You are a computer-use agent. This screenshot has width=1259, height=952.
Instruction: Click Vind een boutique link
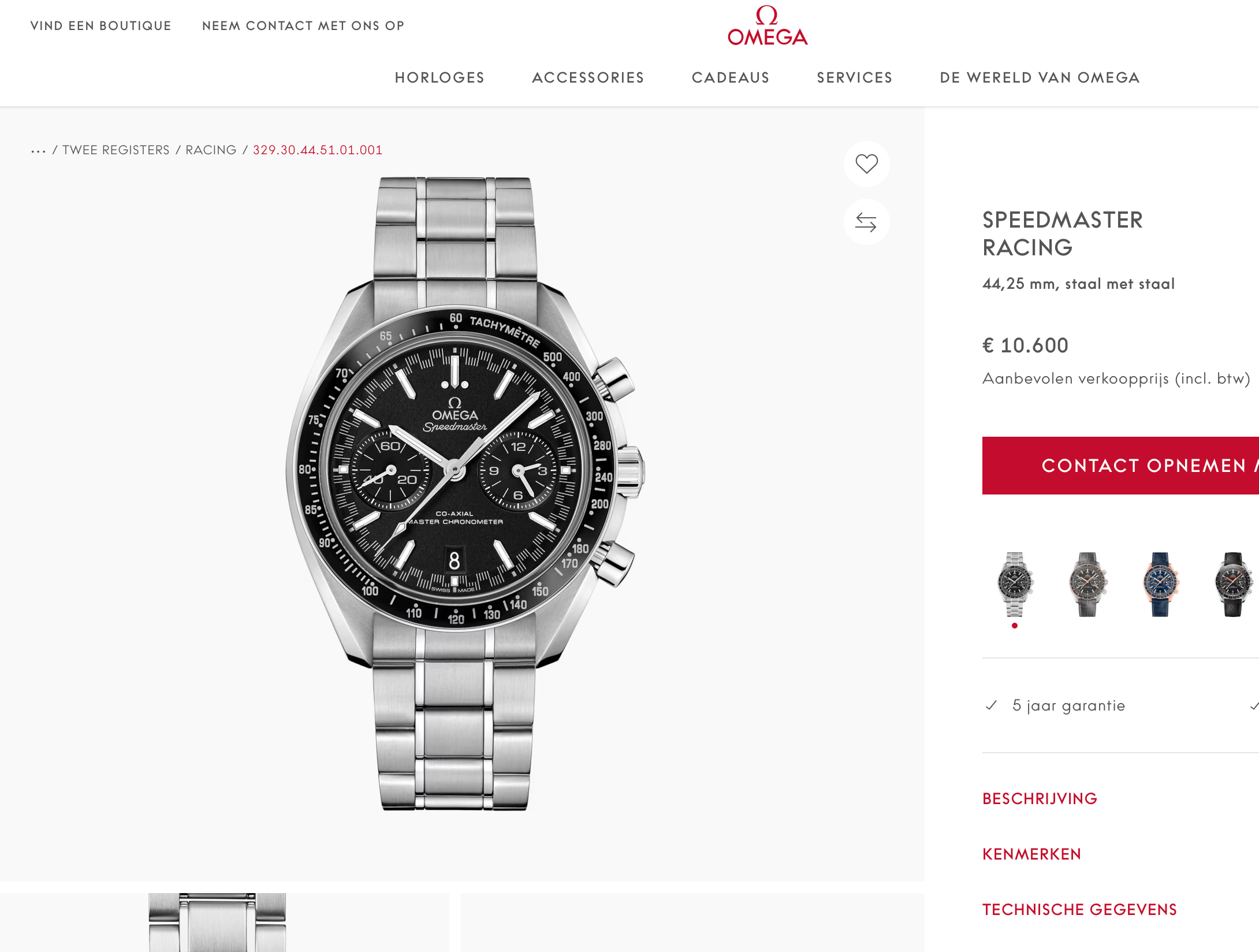(x=100, y=26)
